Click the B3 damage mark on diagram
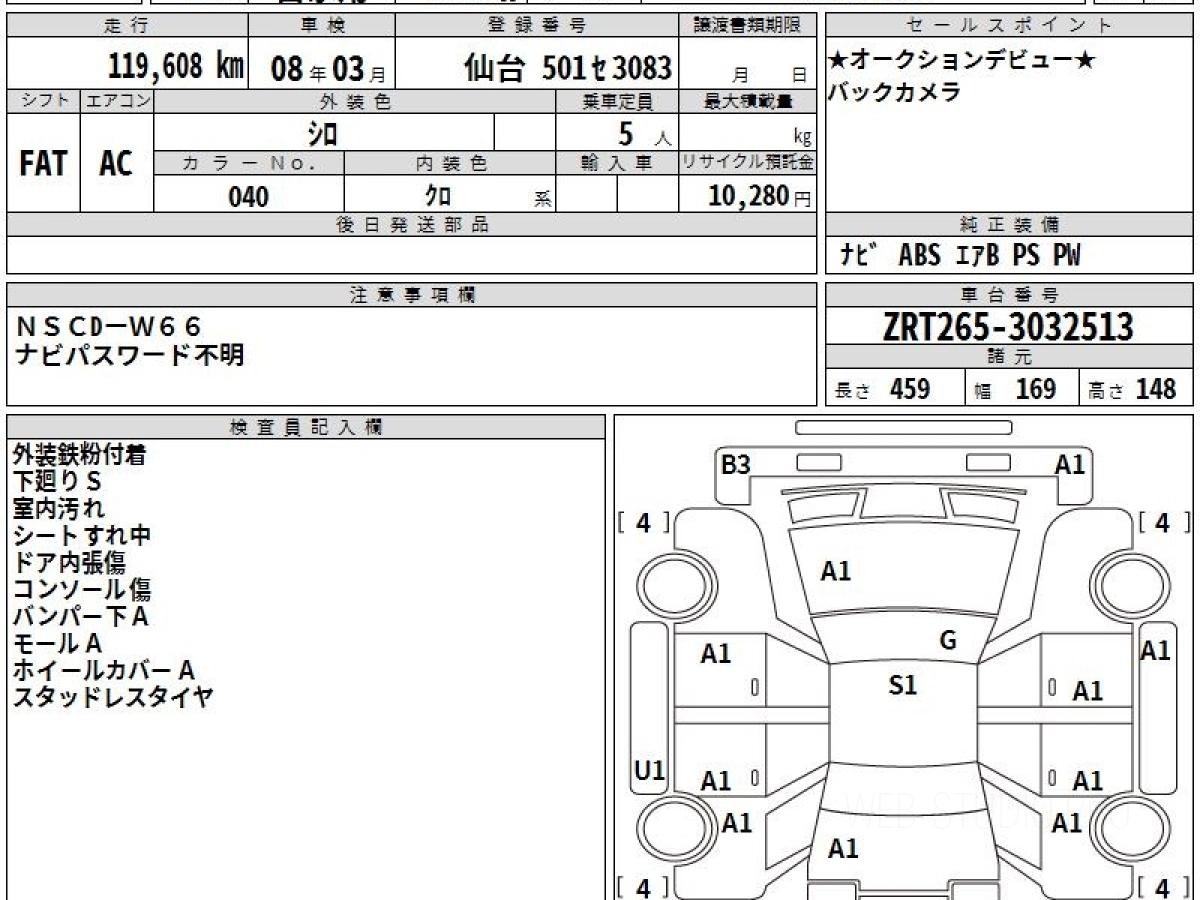 (736, 465)
